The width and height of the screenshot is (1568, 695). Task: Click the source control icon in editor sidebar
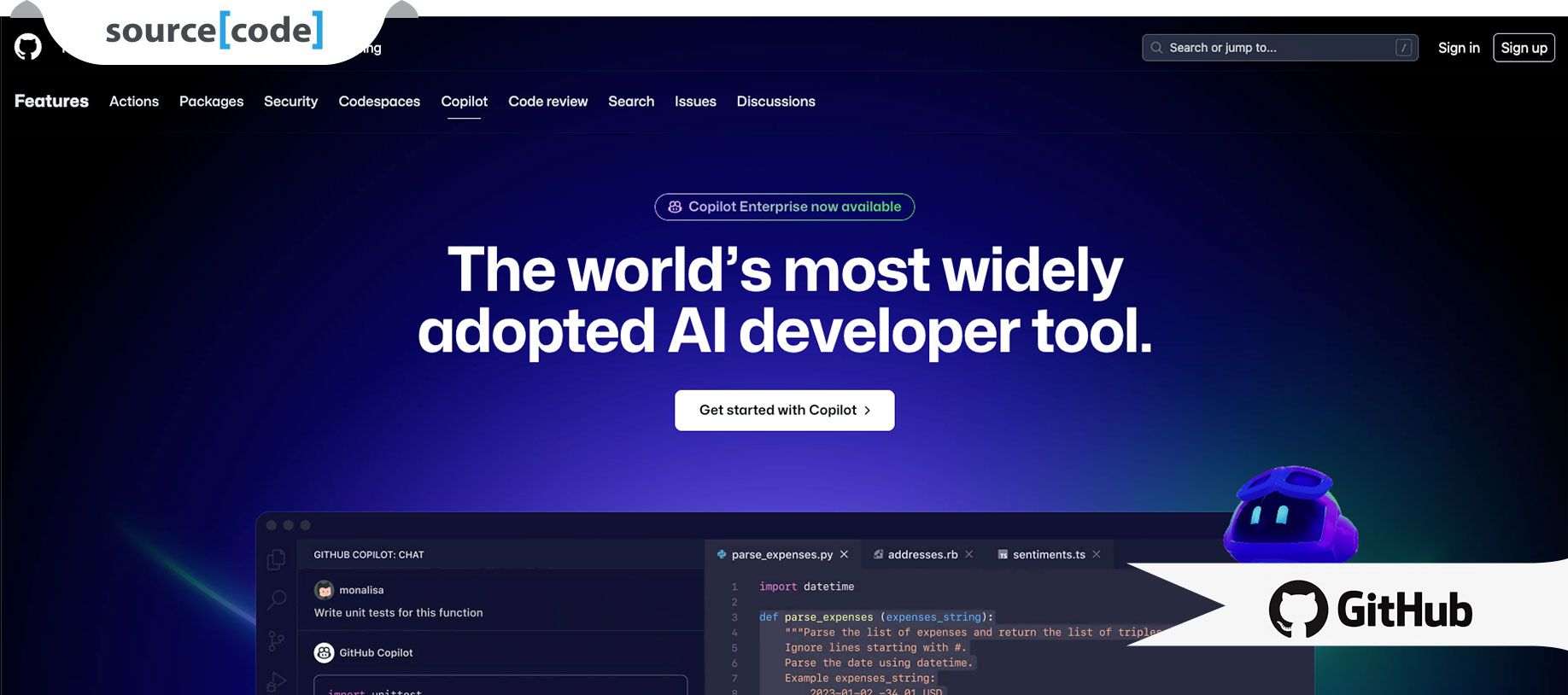(276, 640)
